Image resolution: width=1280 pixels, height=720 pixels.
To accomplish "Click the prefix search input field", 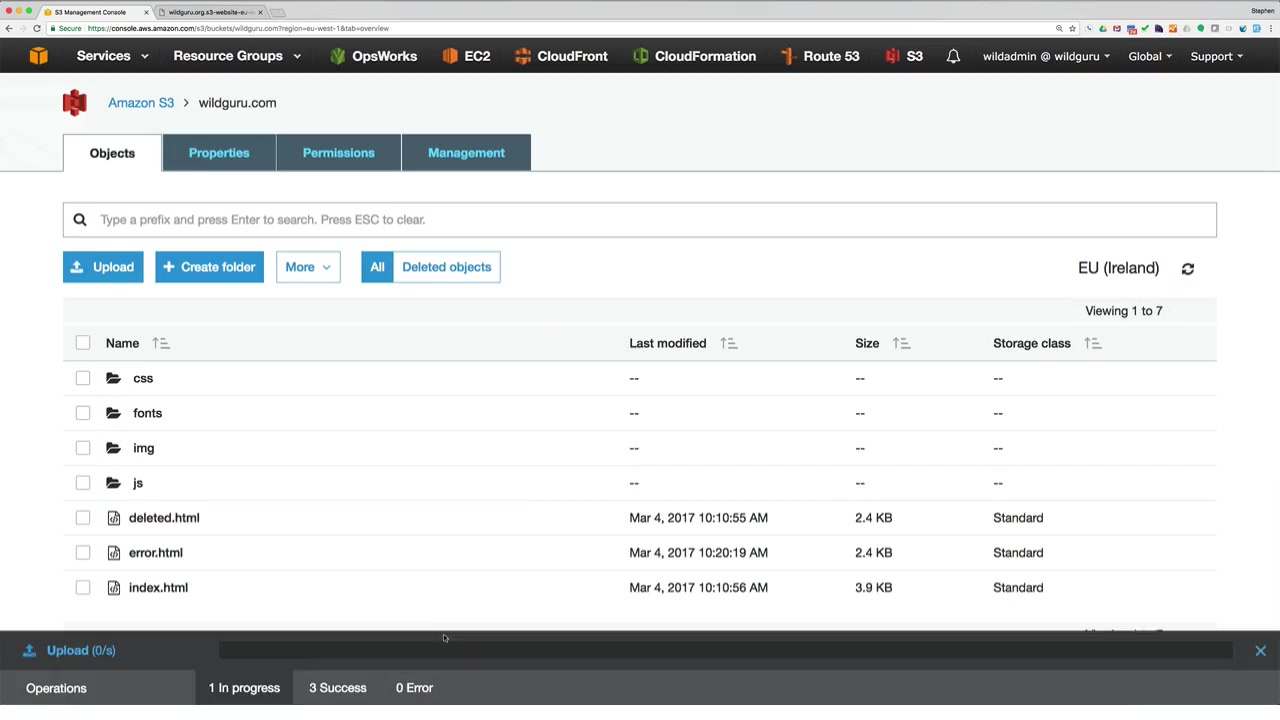I will pos(640,220).
